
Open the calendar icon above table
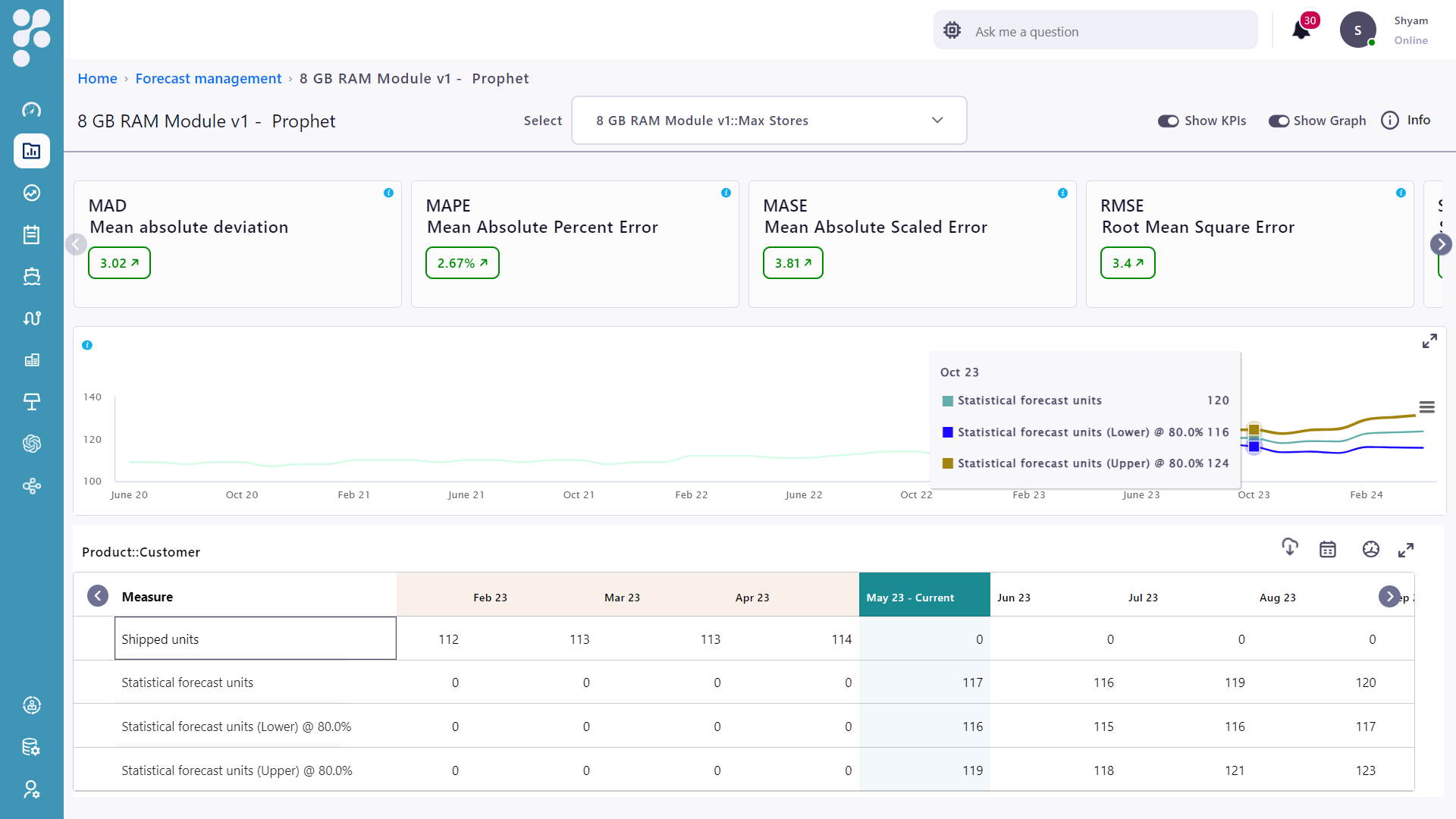1327,550
